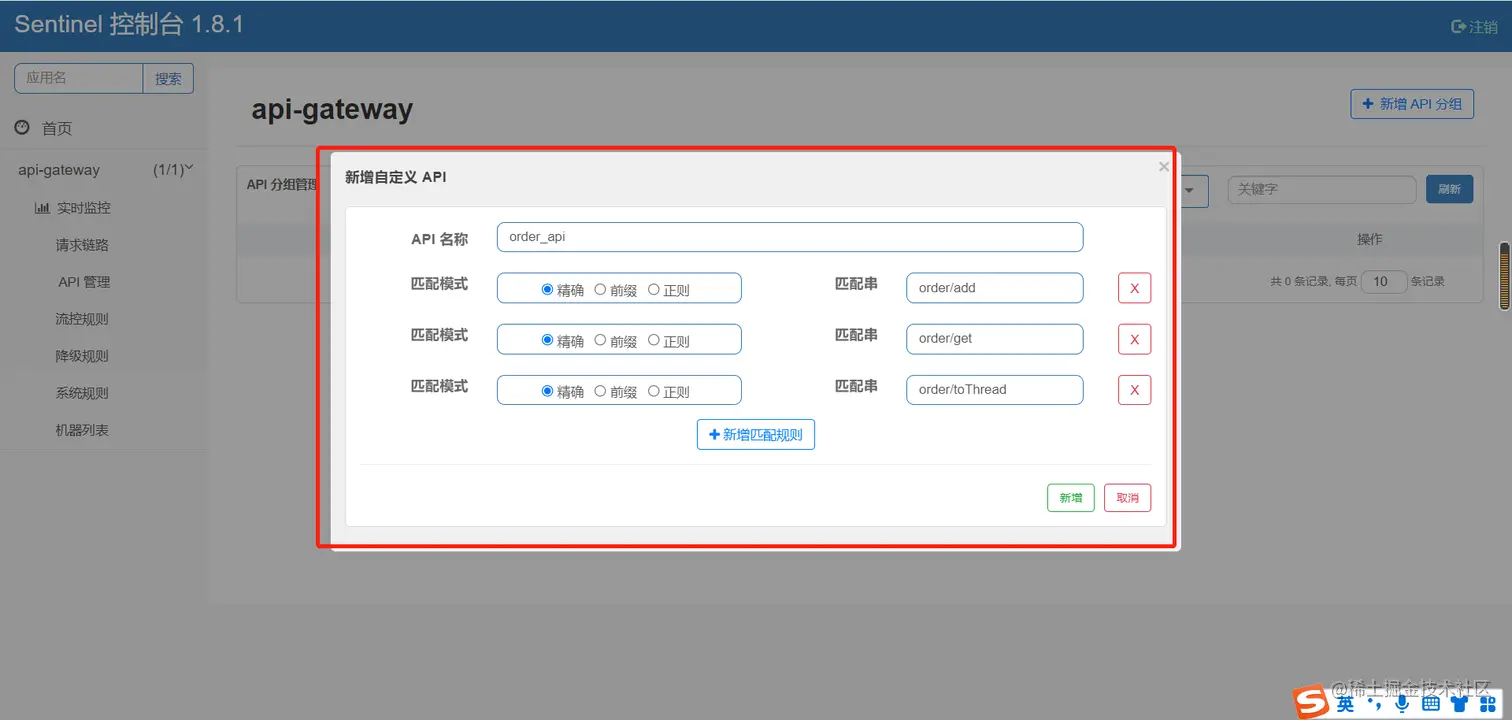Screen dimensions: 1512x720
Task: Click the Sogou microphone voice input icon
Action: (1402, 704)
